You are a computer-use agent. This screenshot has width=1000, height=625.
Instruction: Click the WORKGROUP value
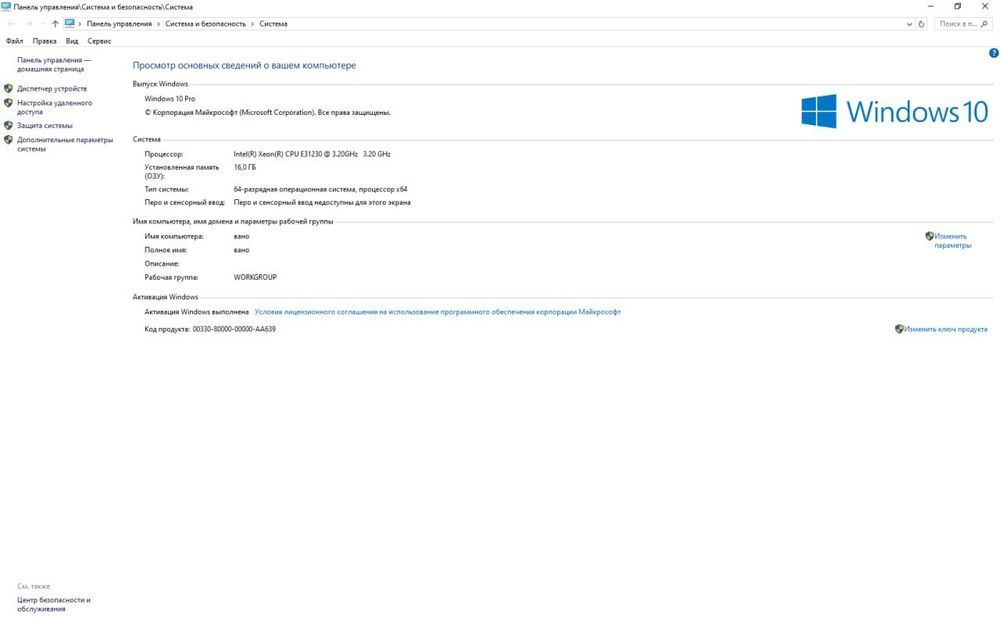coord(255,277)
